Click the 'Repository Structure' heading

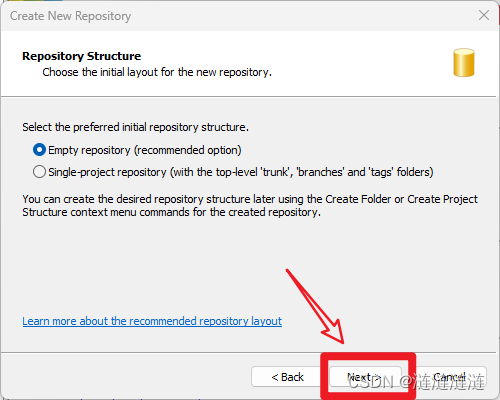82,56
